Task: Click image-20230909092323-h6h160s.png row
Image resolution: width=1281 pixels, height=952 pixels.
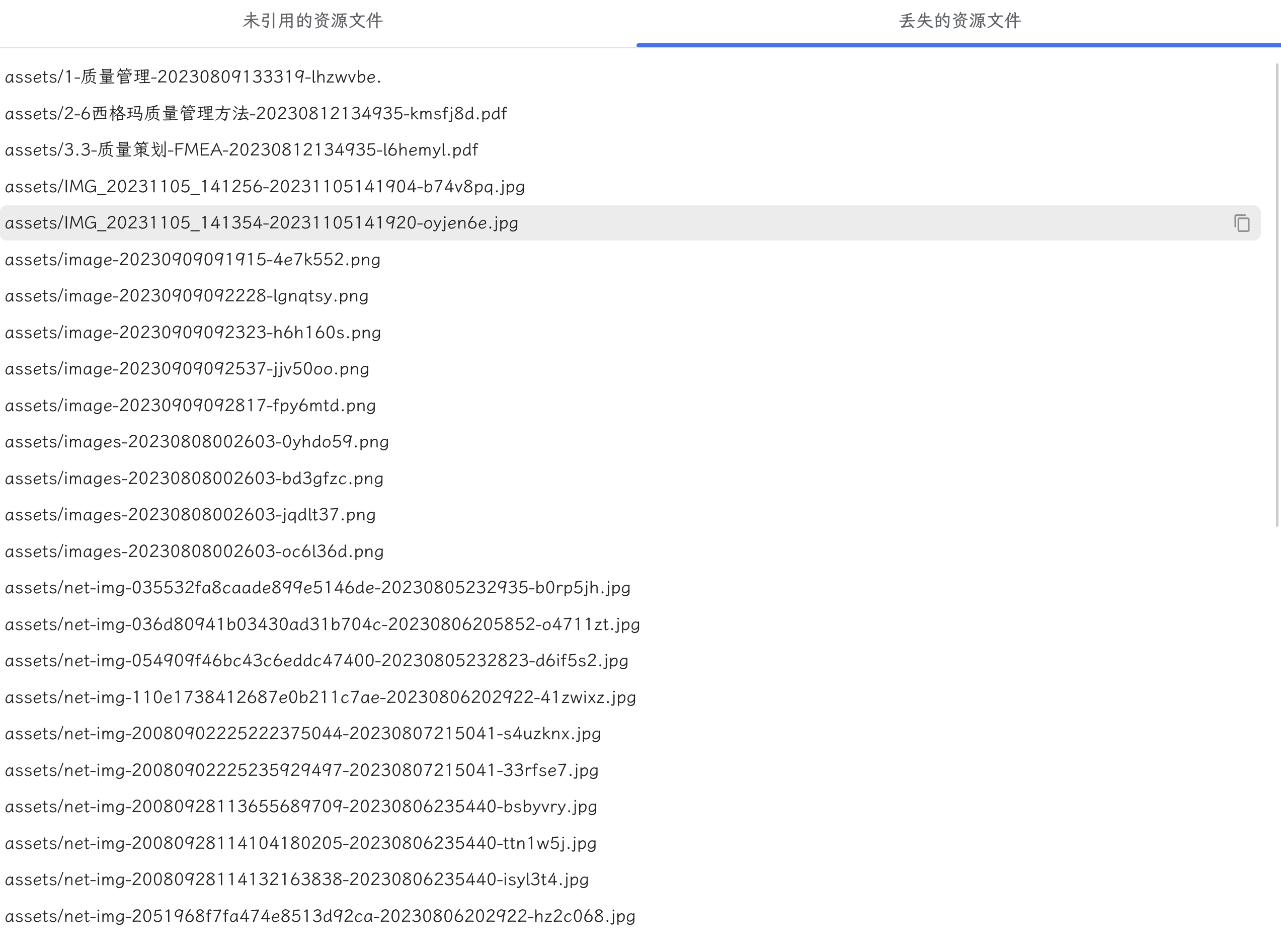Action: pyautogui.click(x=193, y=333)
